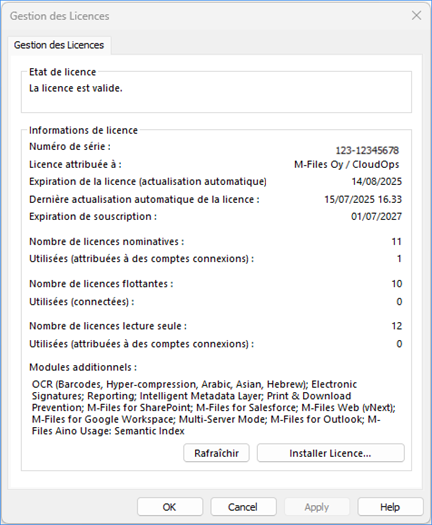Confirm with the OK button
The image size is (432, 525).
click(x=169, y=507)
